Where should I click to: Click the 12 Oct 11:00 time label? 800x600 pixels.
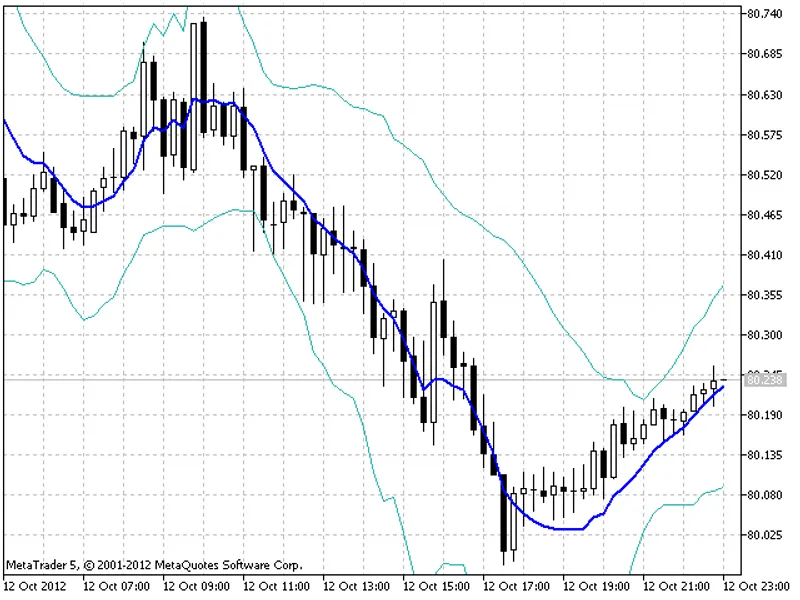pyautogui.click(x=277, y=586)
